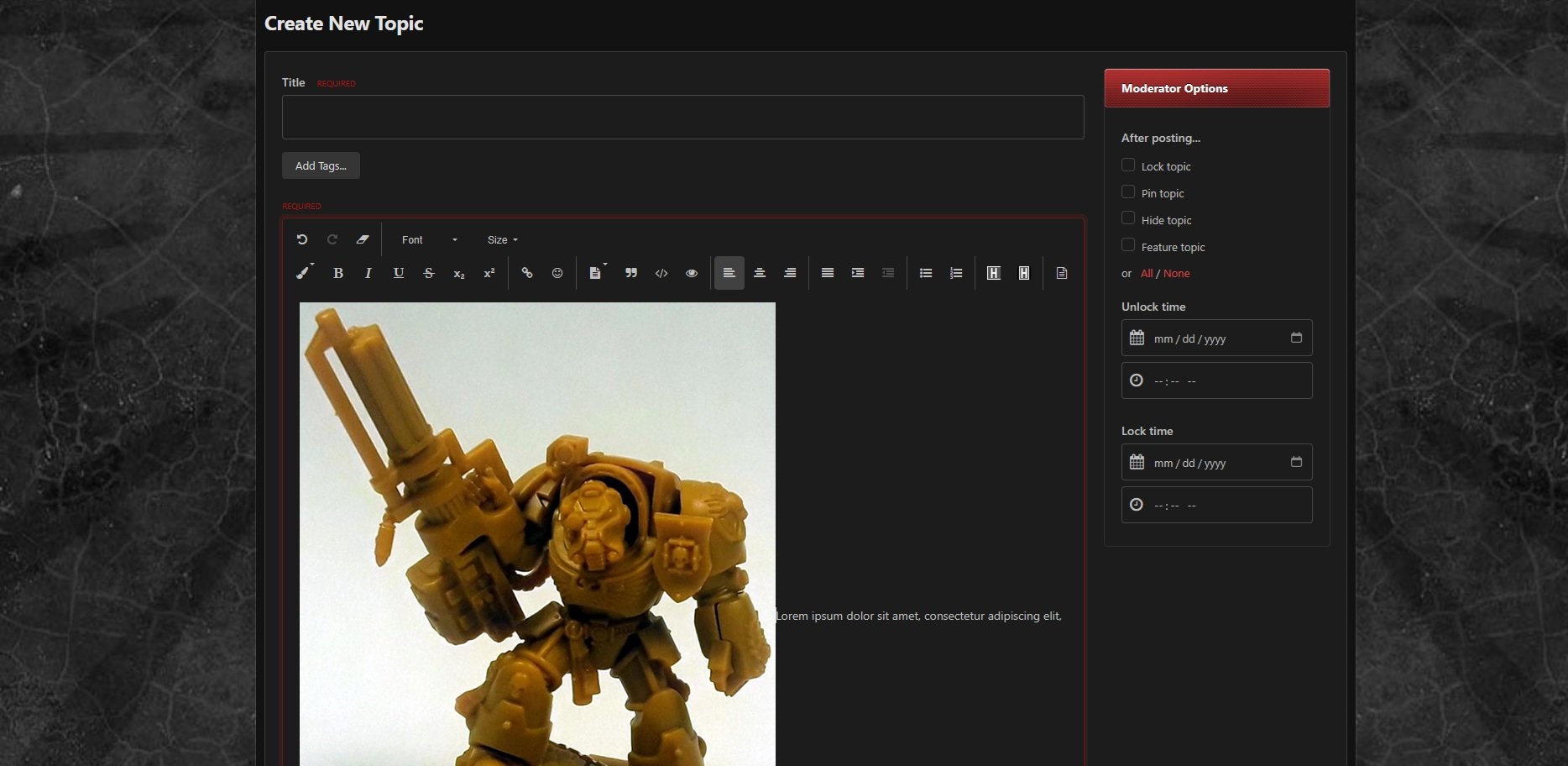Open the emoji picker

tap(557, 273)
